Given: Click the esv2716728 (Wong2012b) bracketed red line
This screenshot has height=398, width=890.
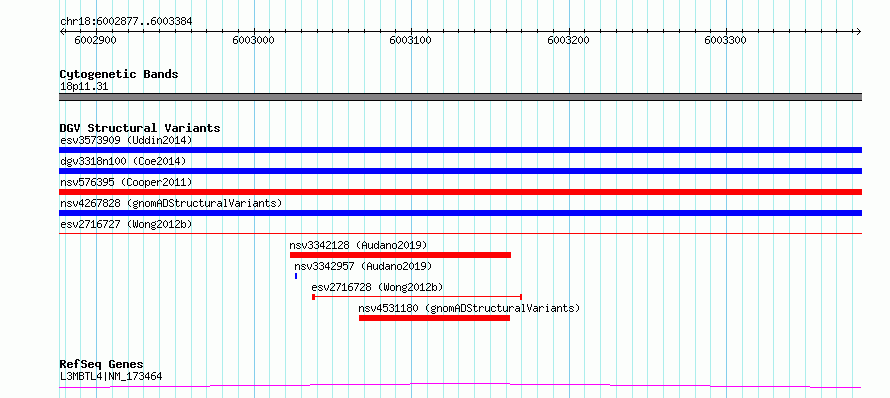Looking at the screenshot, I should point(417,296).
